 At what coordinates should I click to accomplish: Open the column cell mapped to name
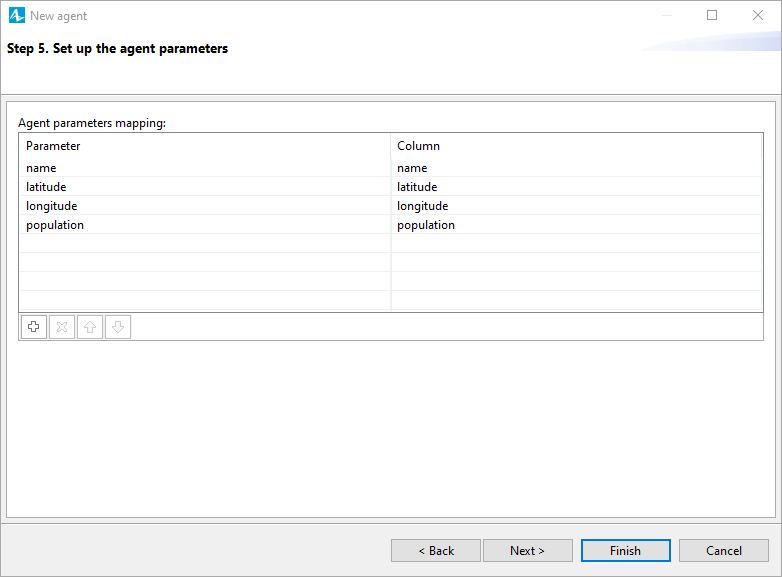577,168
